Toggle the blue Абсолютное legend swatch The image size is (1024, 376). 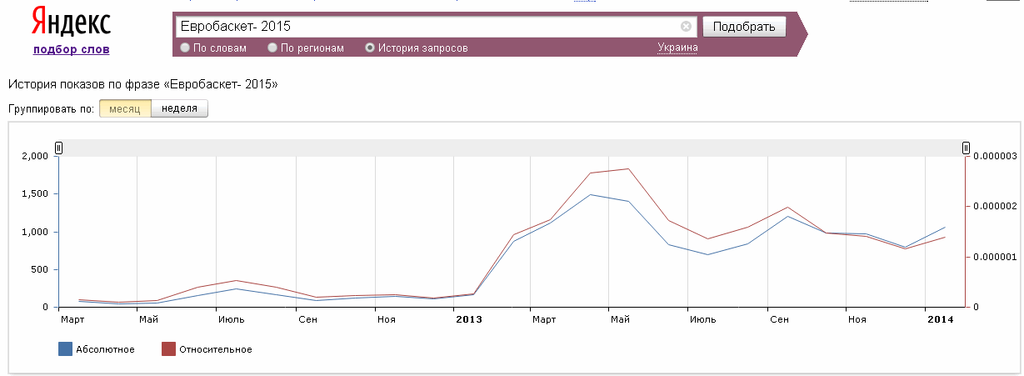[65, 349]
